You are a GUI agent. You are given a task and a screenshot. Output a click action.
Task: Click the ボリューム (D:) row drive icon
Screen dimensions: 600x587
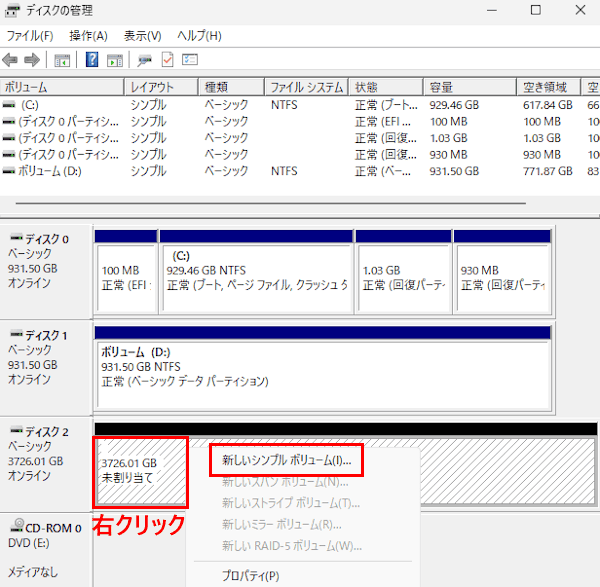[9, 171]
